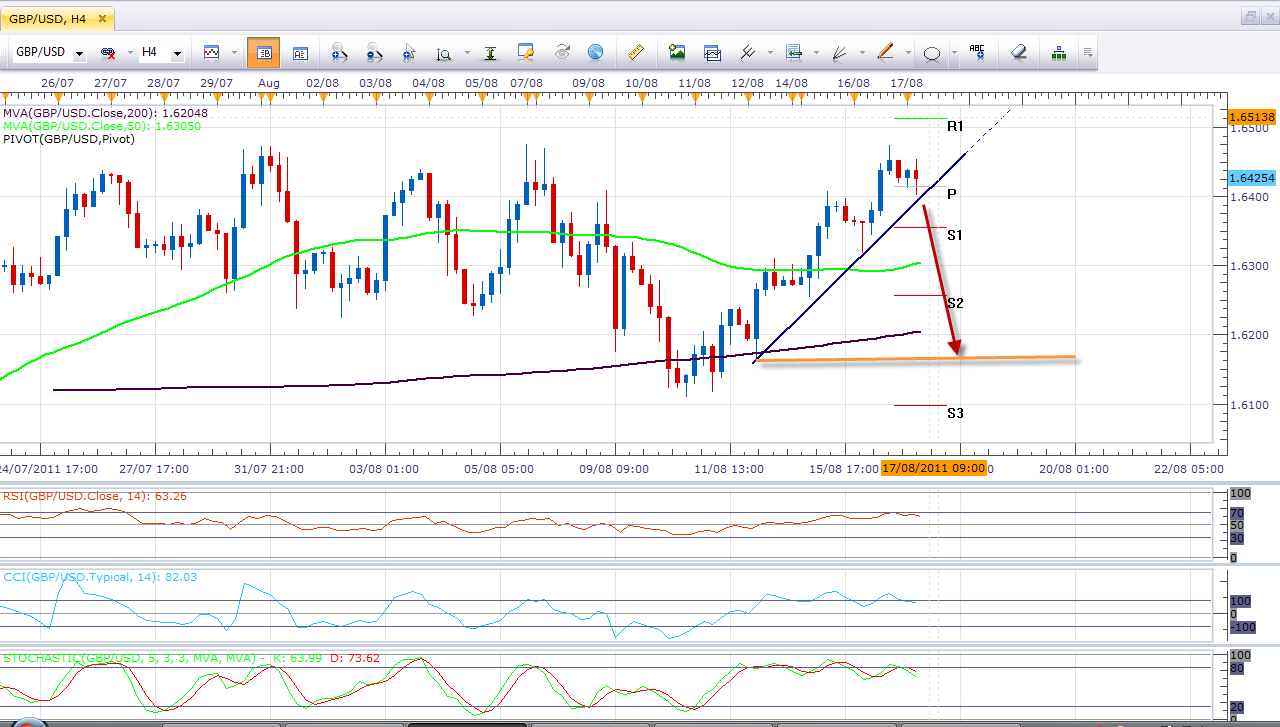Click the orange marker under 11/08 date

pyautogui.click(x=694, y=98)
